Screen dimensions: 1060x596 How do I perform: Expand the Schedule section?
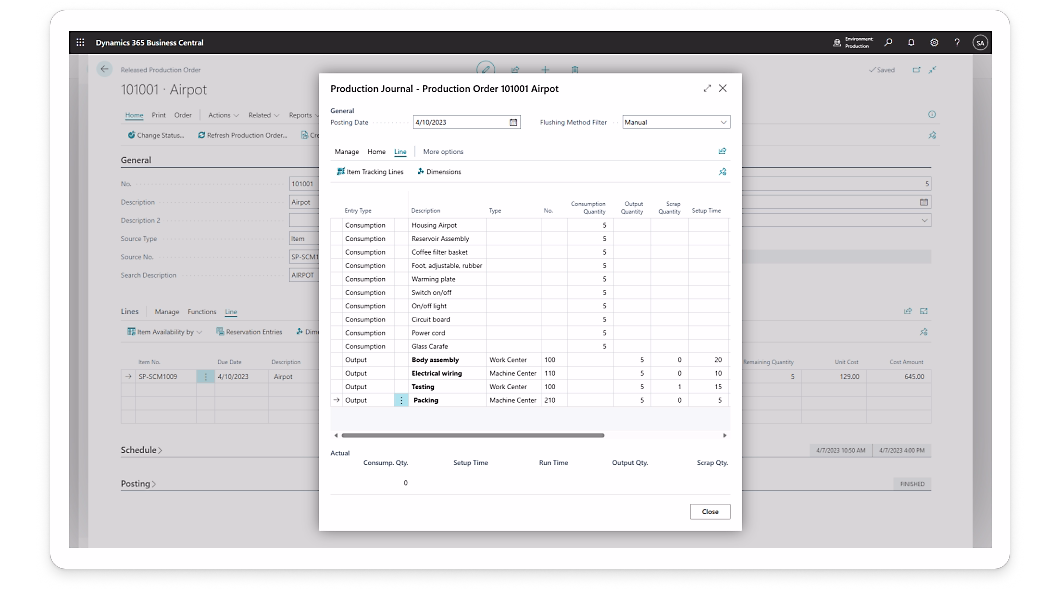pyautogui.click(x=141, y=450)
